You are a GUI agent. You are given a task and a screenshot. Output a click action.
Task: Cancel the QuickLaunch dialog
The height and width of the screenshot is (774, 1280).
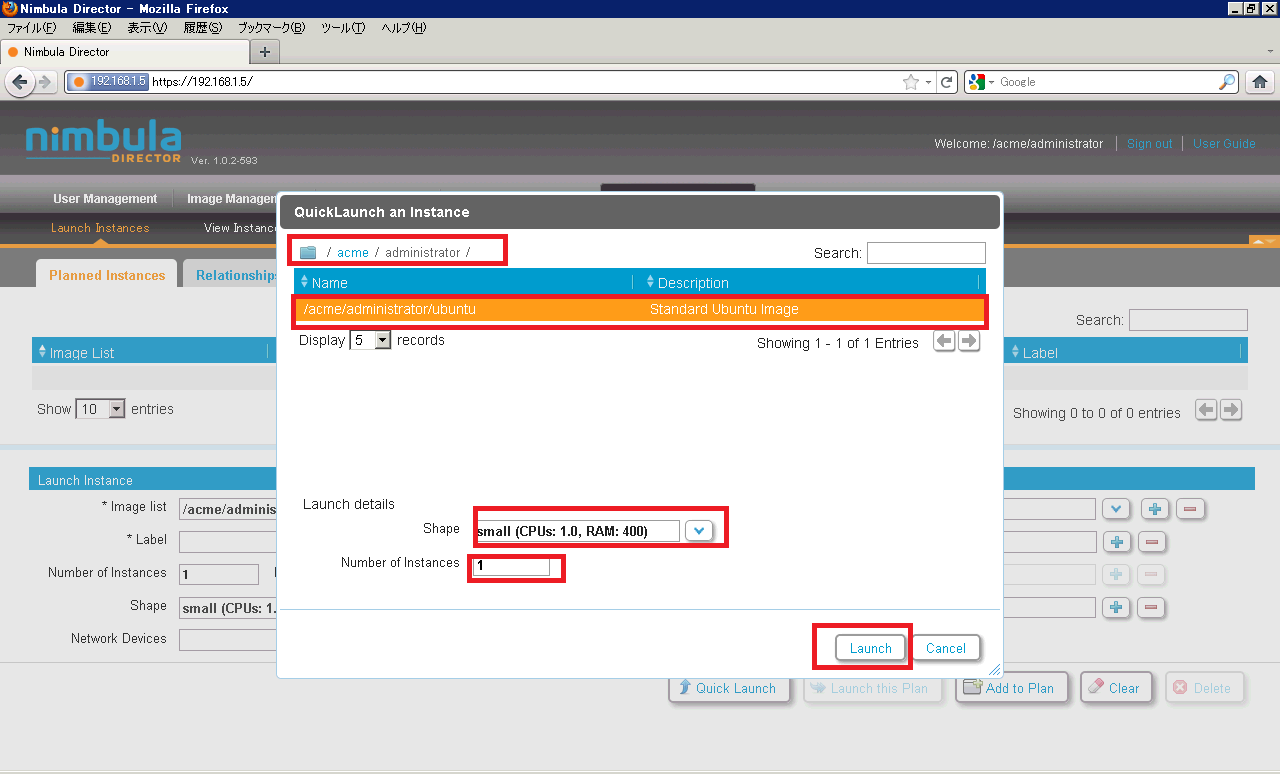(946, 648)
